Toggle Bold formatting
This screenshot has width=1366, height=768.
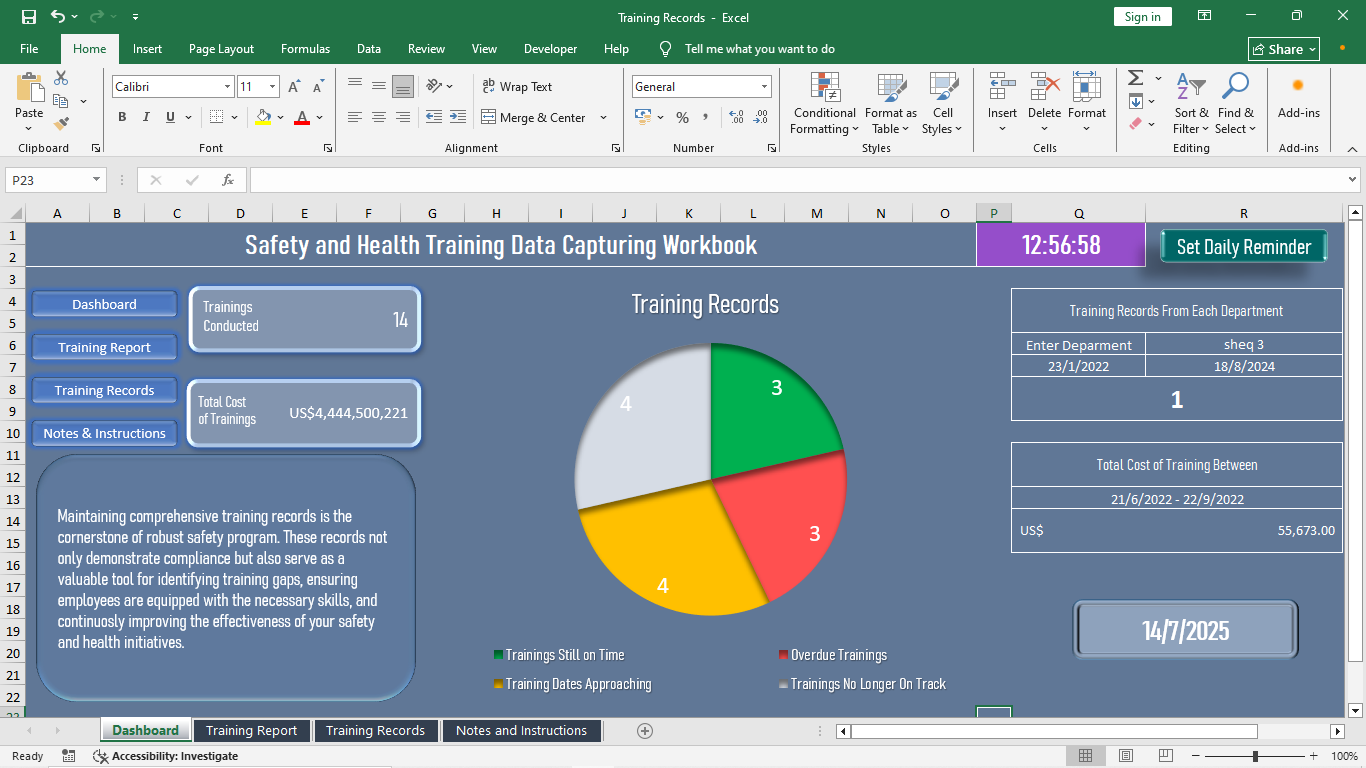click(x=122, y=117)
